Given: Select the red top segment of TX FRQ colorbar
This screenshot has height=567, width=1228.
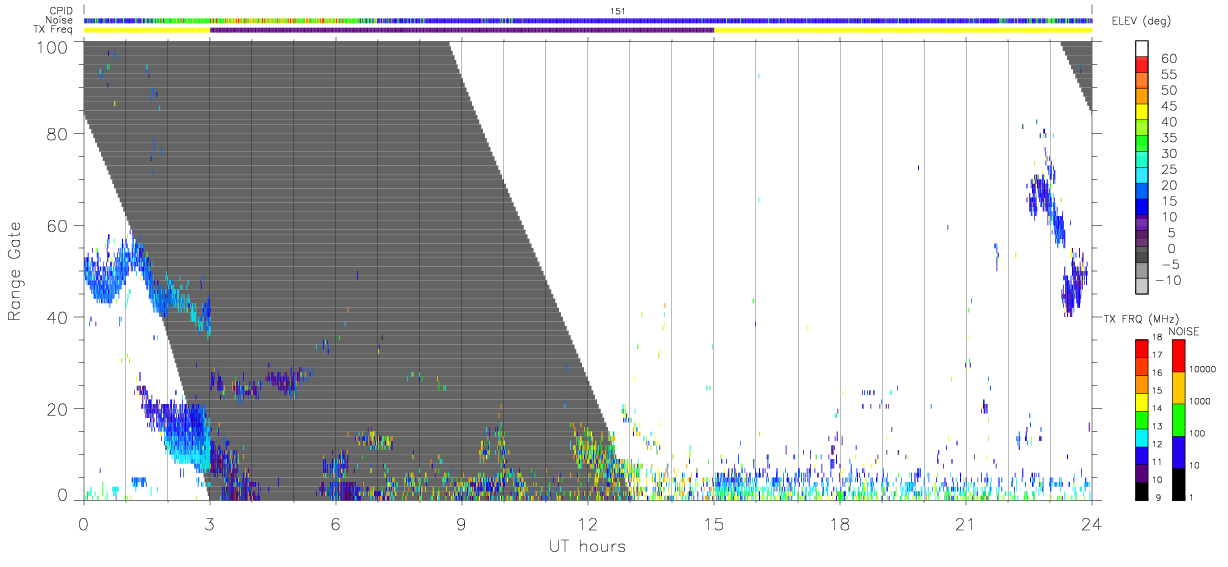Looking at the screenshot, I should click(x=1141, y=348).
